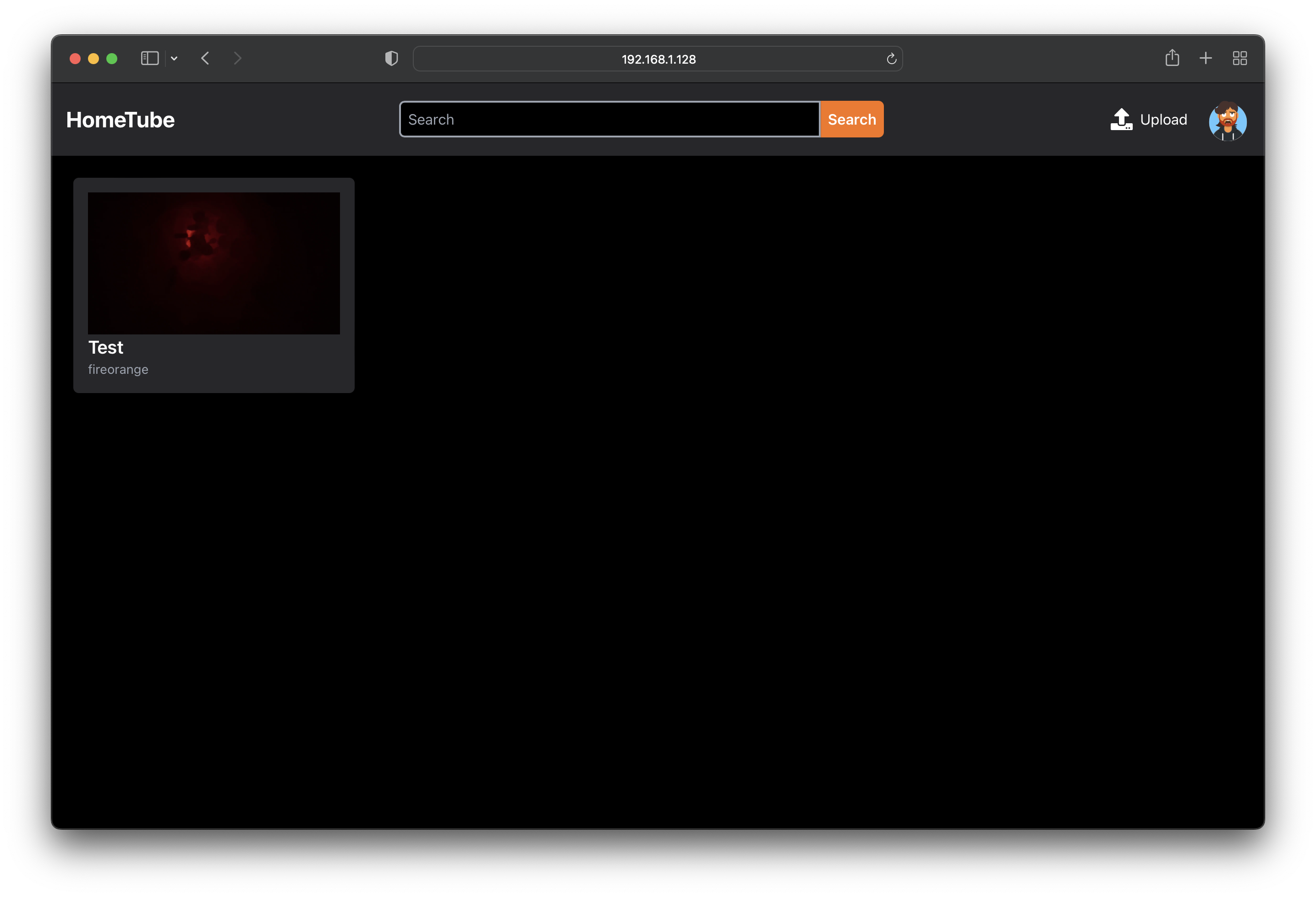Open a new browser tab

pyautogui.click(x=1206, y=58)
